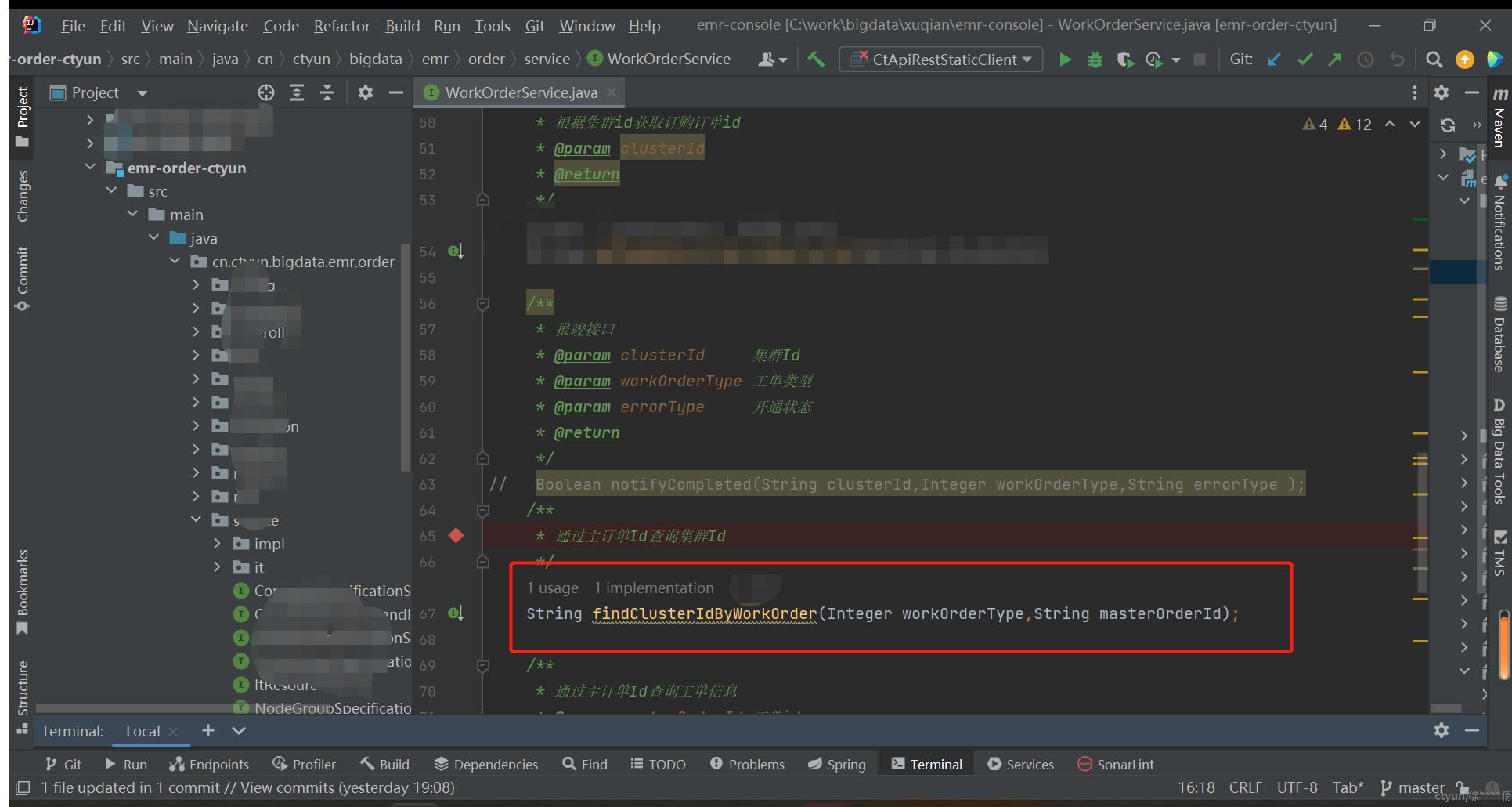Expand the impl package
This screenshot has height=807, width=1512.
click(217, 544)
